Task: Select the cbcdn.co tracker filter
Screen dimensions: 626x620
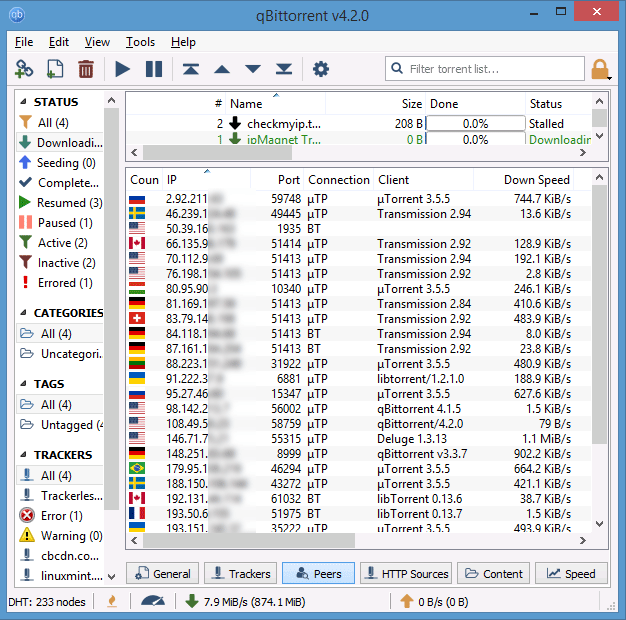Action: pos(60,555)
